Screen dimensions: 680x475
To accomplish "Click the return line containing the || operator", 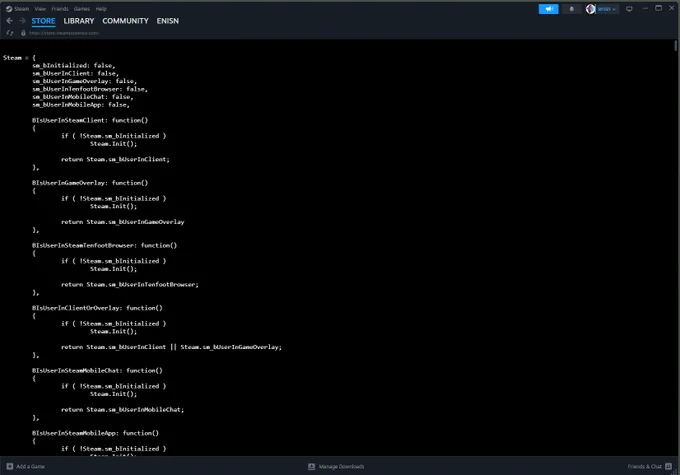I will click(x=171, y=347).
